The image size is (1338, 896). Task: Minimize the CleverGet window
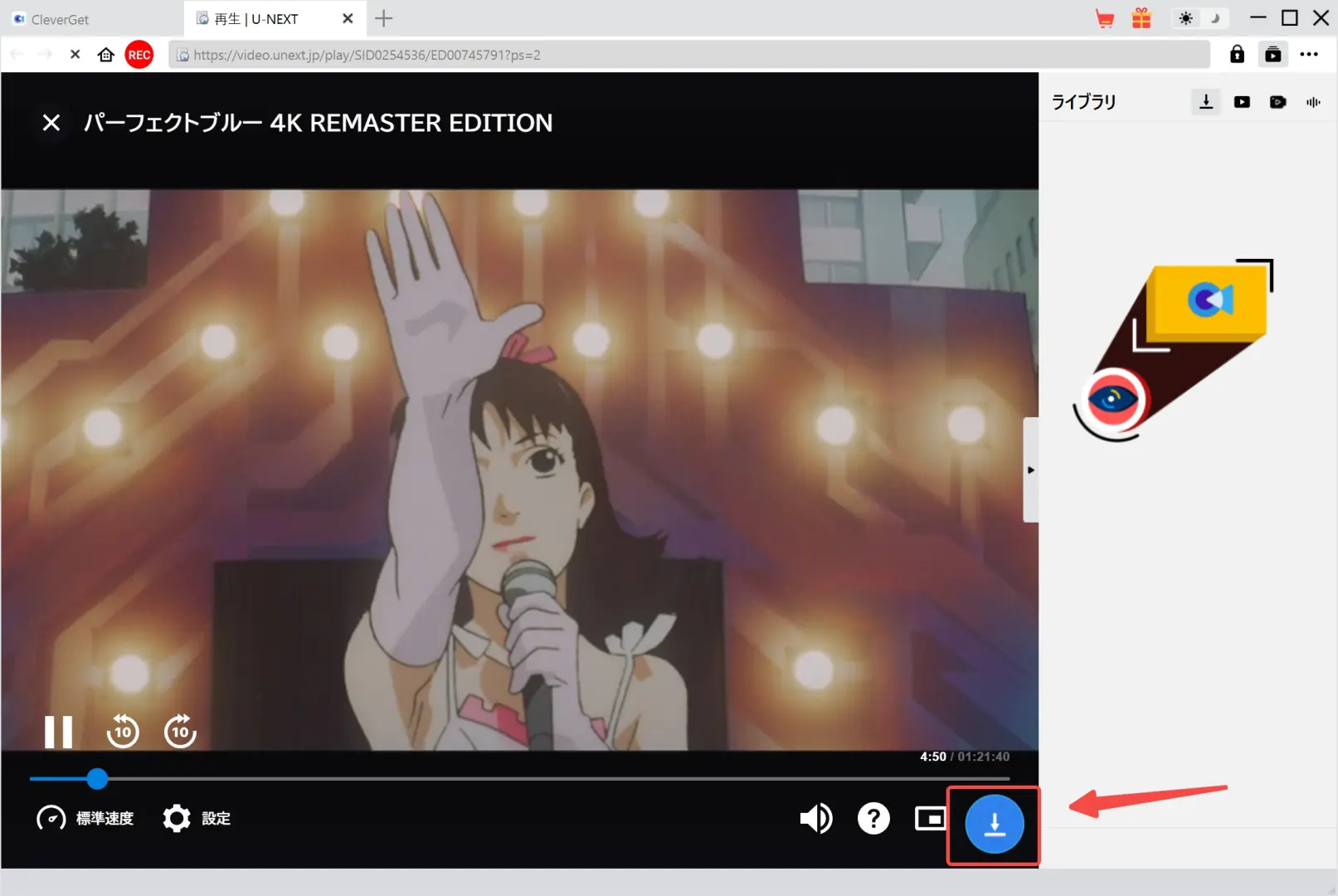click(x=1258, y=17)
